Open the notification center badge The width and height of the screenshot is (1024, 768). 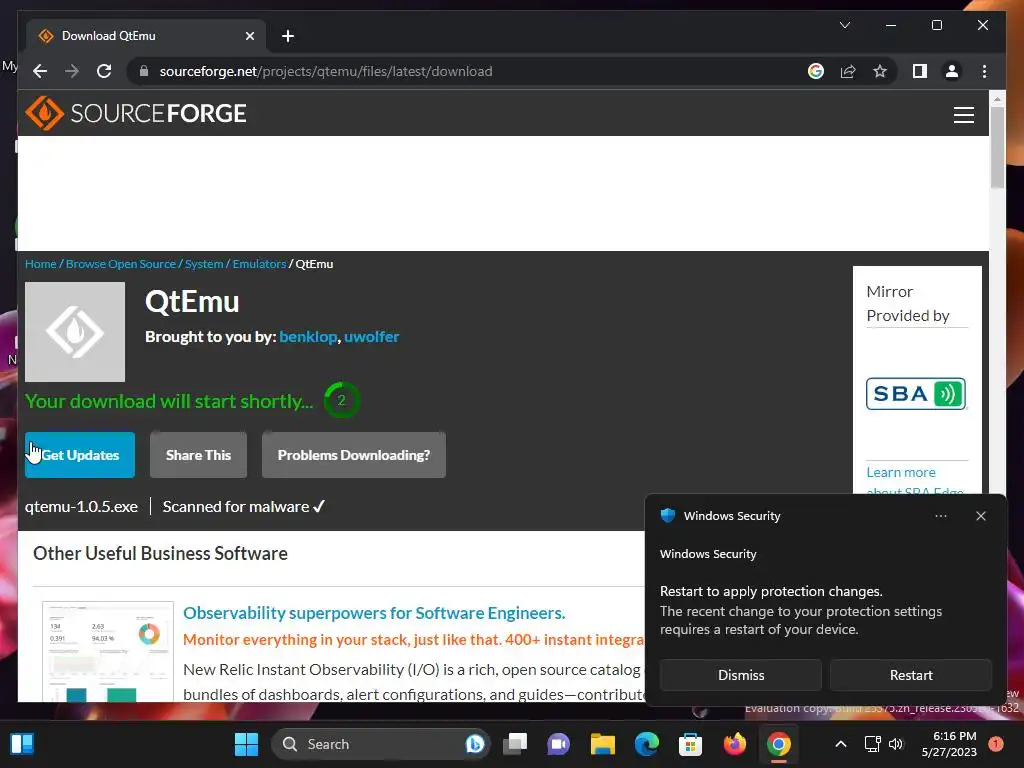coord(996,744)
